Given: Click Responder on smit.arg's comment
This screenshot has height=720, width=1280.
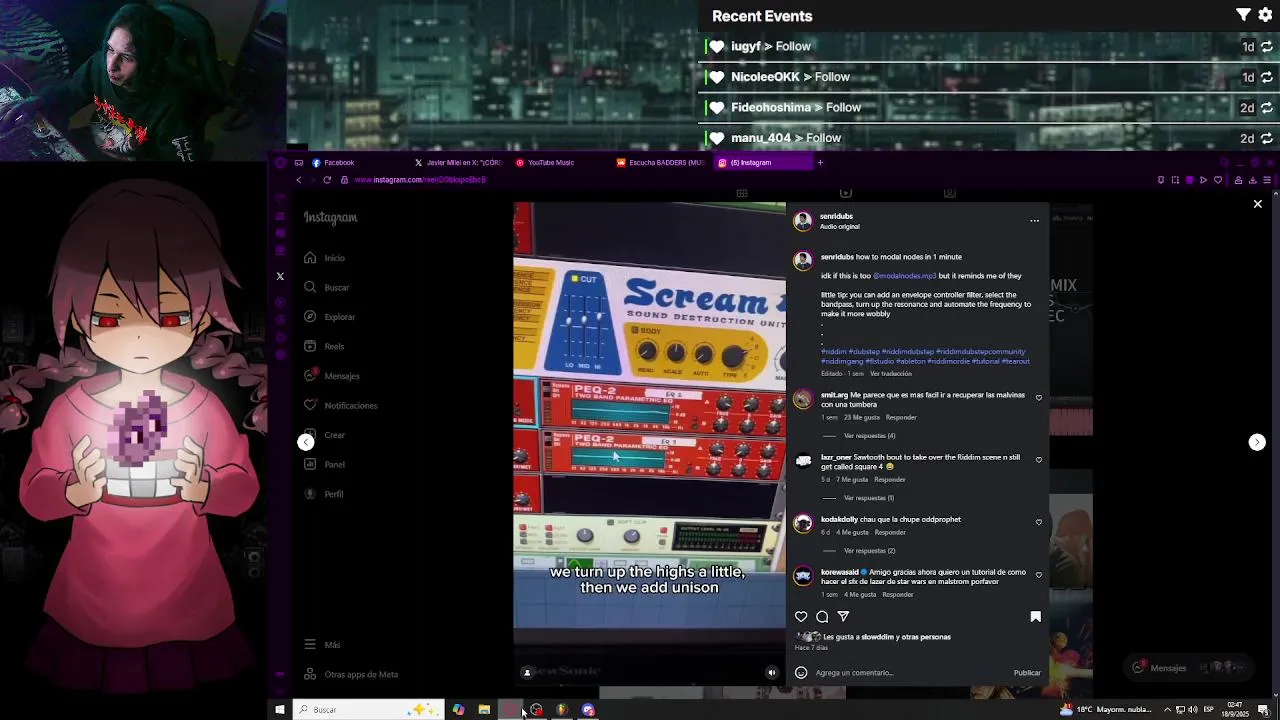Looking at the screenshot, I should 901,417.
